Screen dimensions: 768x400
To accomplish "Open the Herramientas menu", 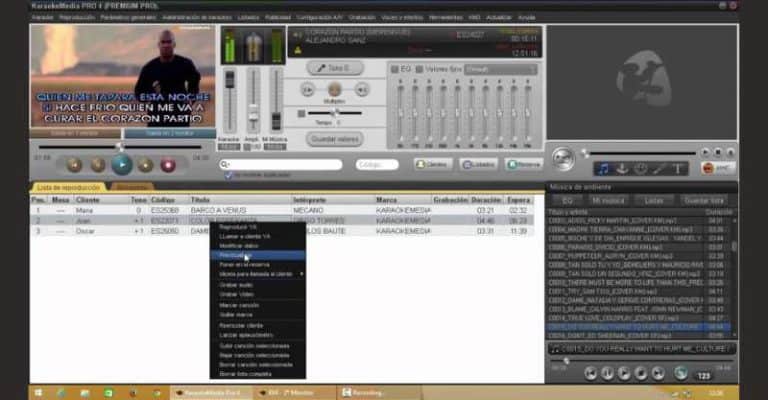I will [446, 17].
